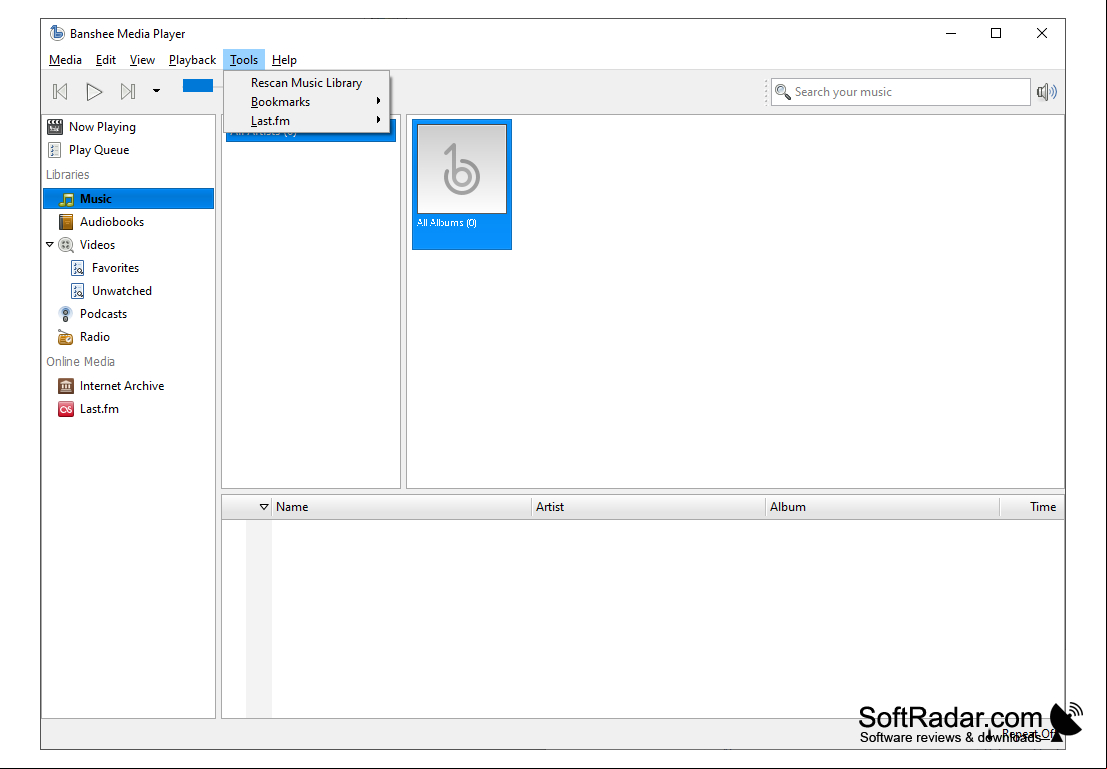Choose Rescan Music Library
Screen dimensions: 1107x769
pyautogui.click(x=306, y=83)
